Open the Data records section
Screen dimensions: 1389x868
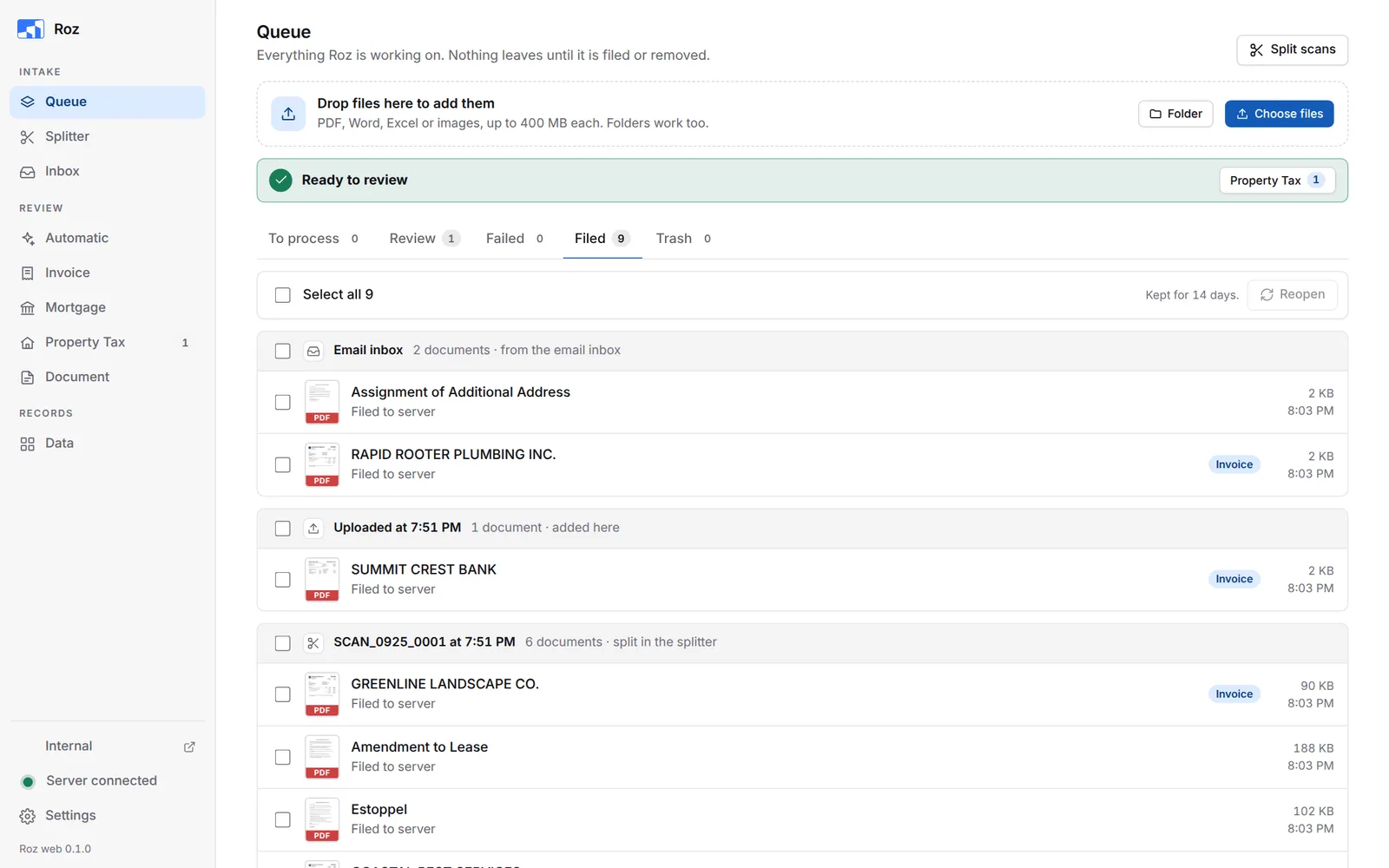click(x=108, y=443)
